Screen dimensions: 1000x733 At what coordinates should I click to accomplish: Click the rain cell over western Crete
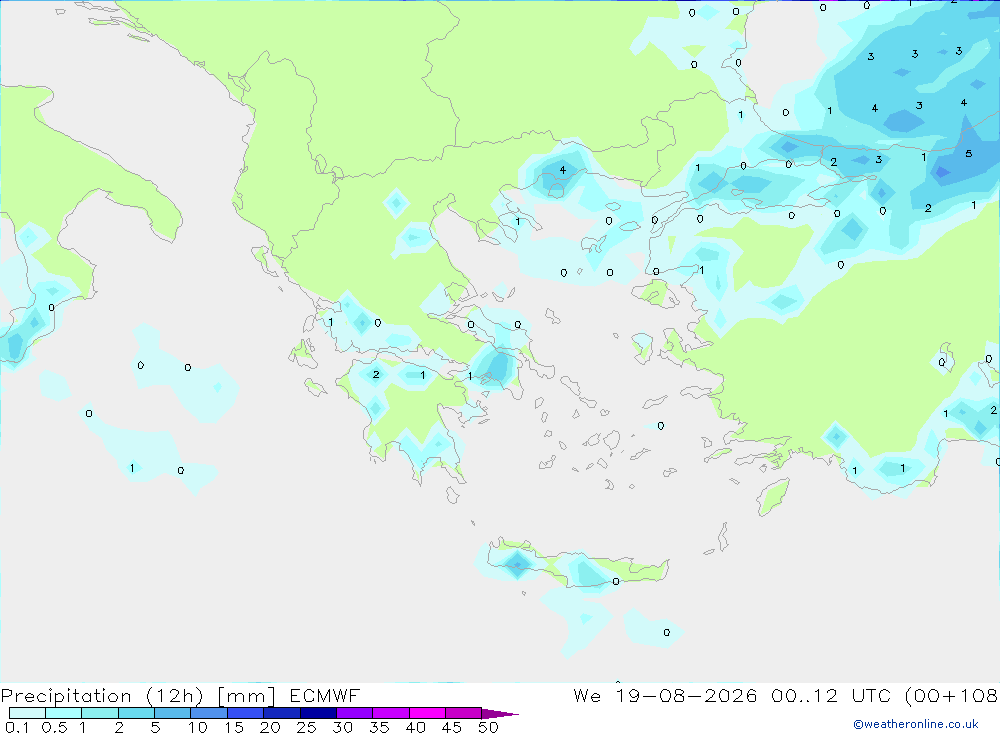pyautogui.click(x=517, y=563)
